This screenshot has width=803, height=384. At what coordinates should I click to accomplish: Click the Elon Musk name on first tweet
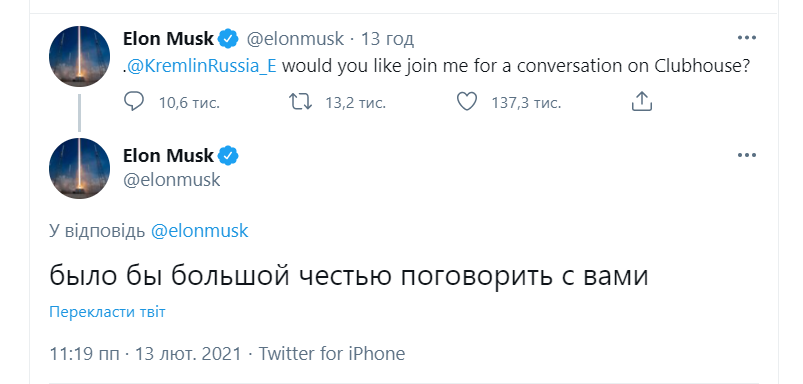click(x=168, y=38)
